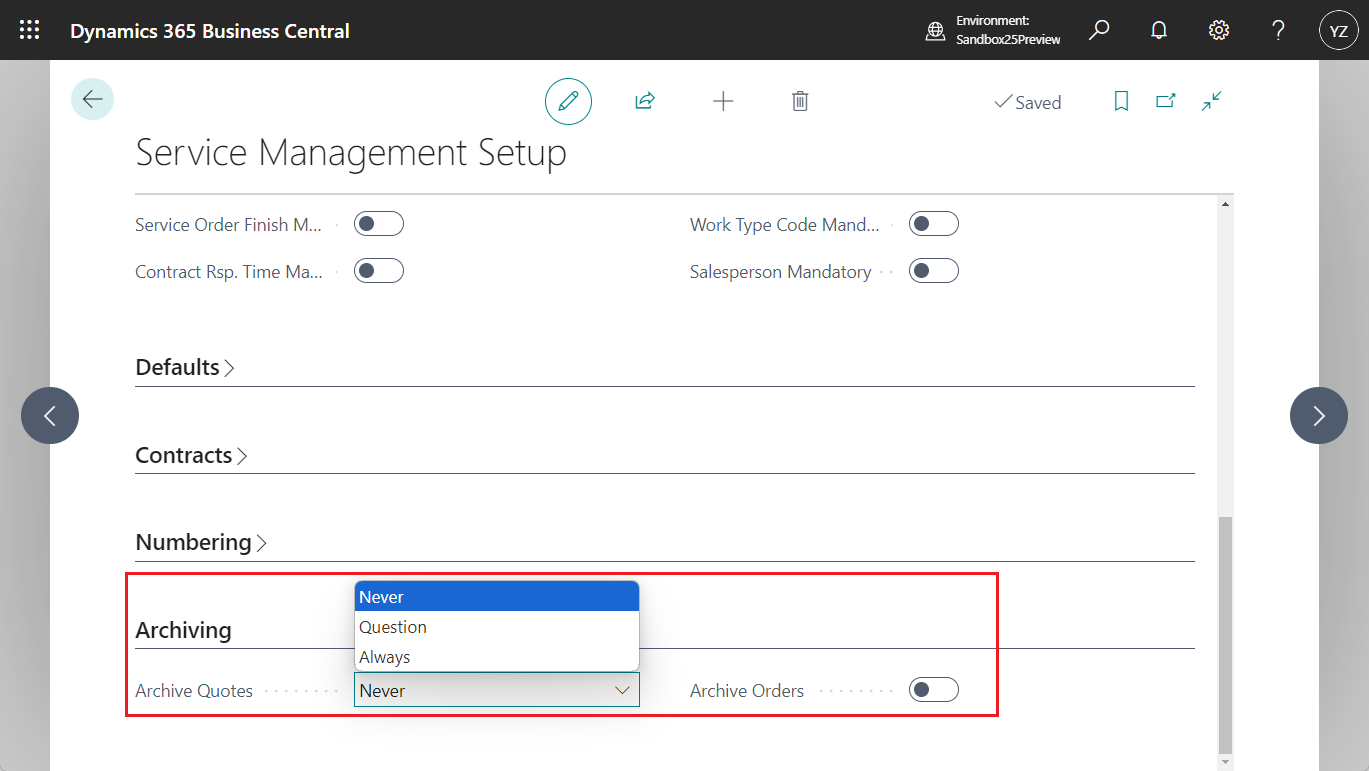
Task: Open the app launcher waffle menu
Action: pyautogui.click(x=29, y=29)
